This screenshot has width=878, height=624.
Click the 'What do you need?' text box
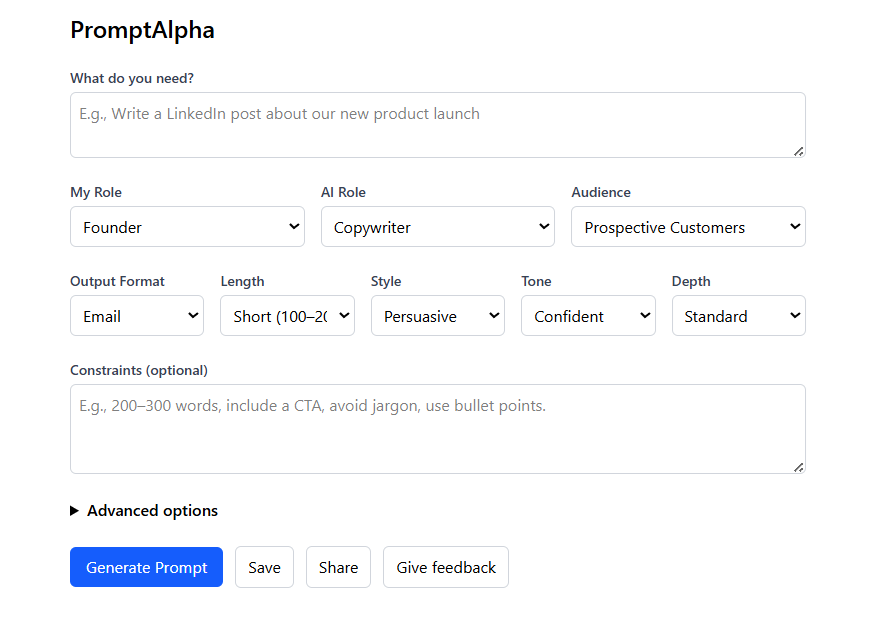[437, 125]
